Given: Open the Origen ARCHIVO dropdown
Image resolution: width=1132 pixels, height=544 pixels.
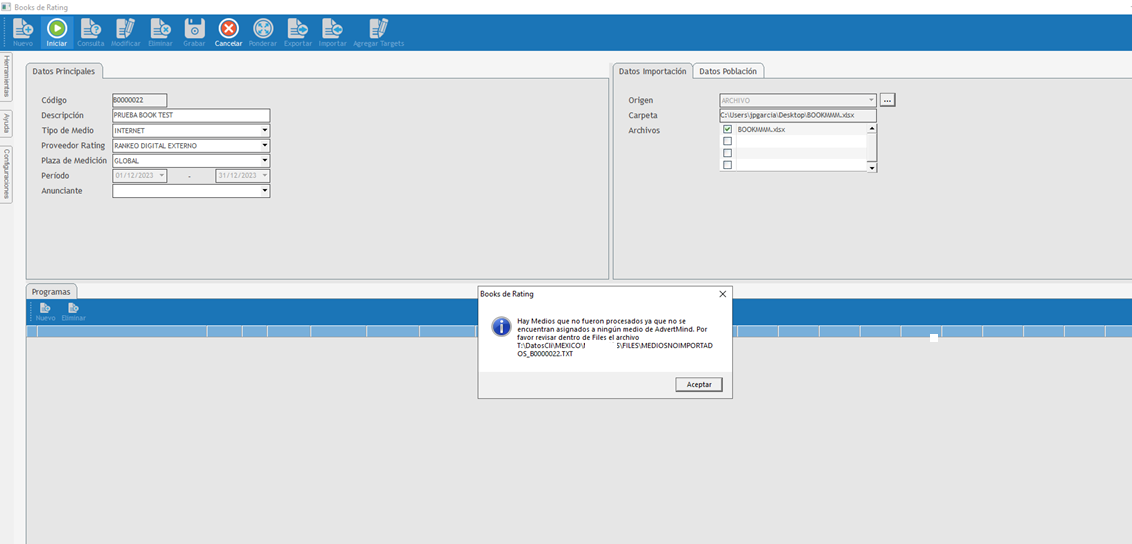Looking at the screenshot, I should click(871, 100).
